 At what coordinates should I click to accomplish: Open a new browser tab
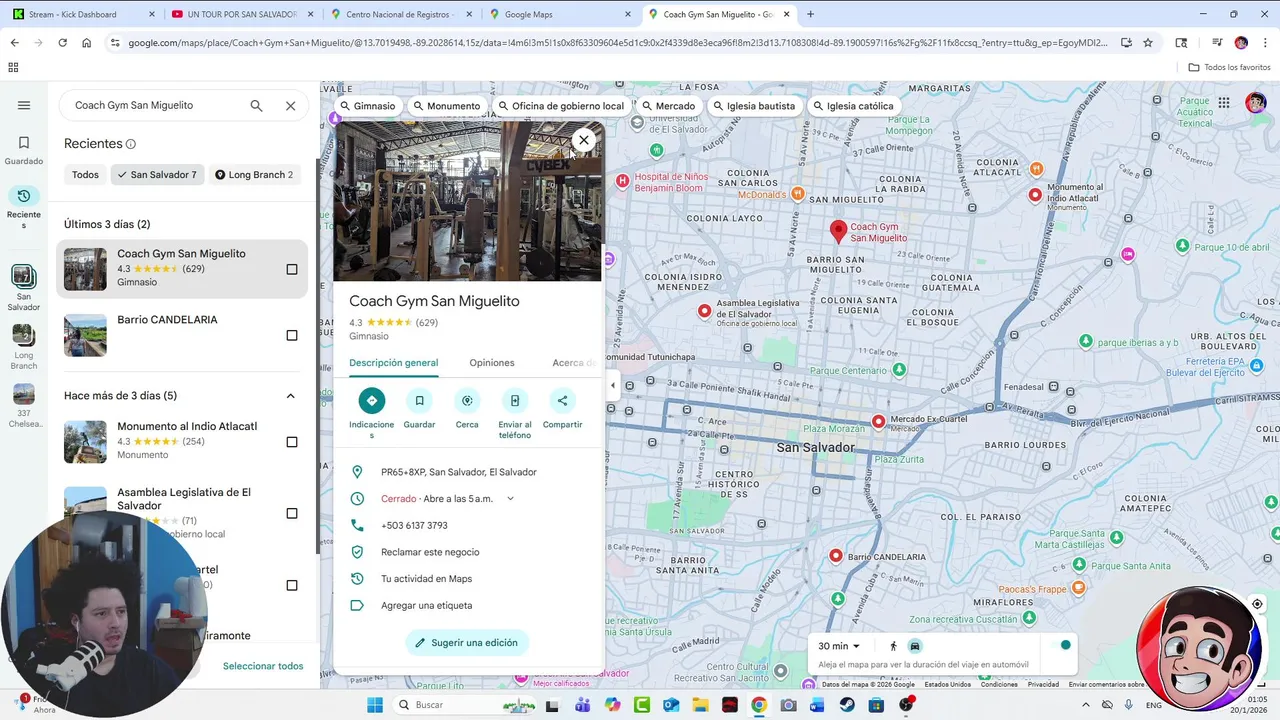tap(810, 14)
